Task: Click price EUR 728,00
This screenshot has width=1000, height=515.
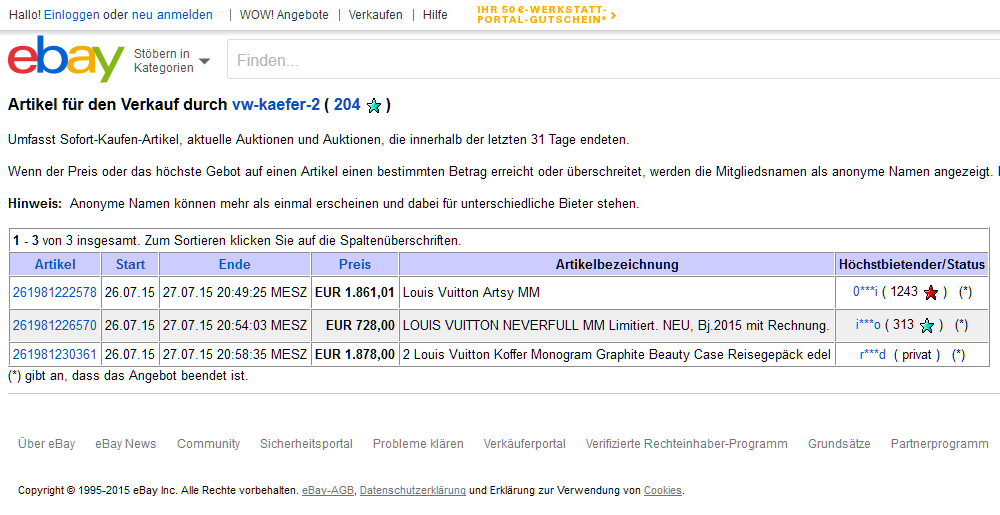Action: tap(360, 325)
